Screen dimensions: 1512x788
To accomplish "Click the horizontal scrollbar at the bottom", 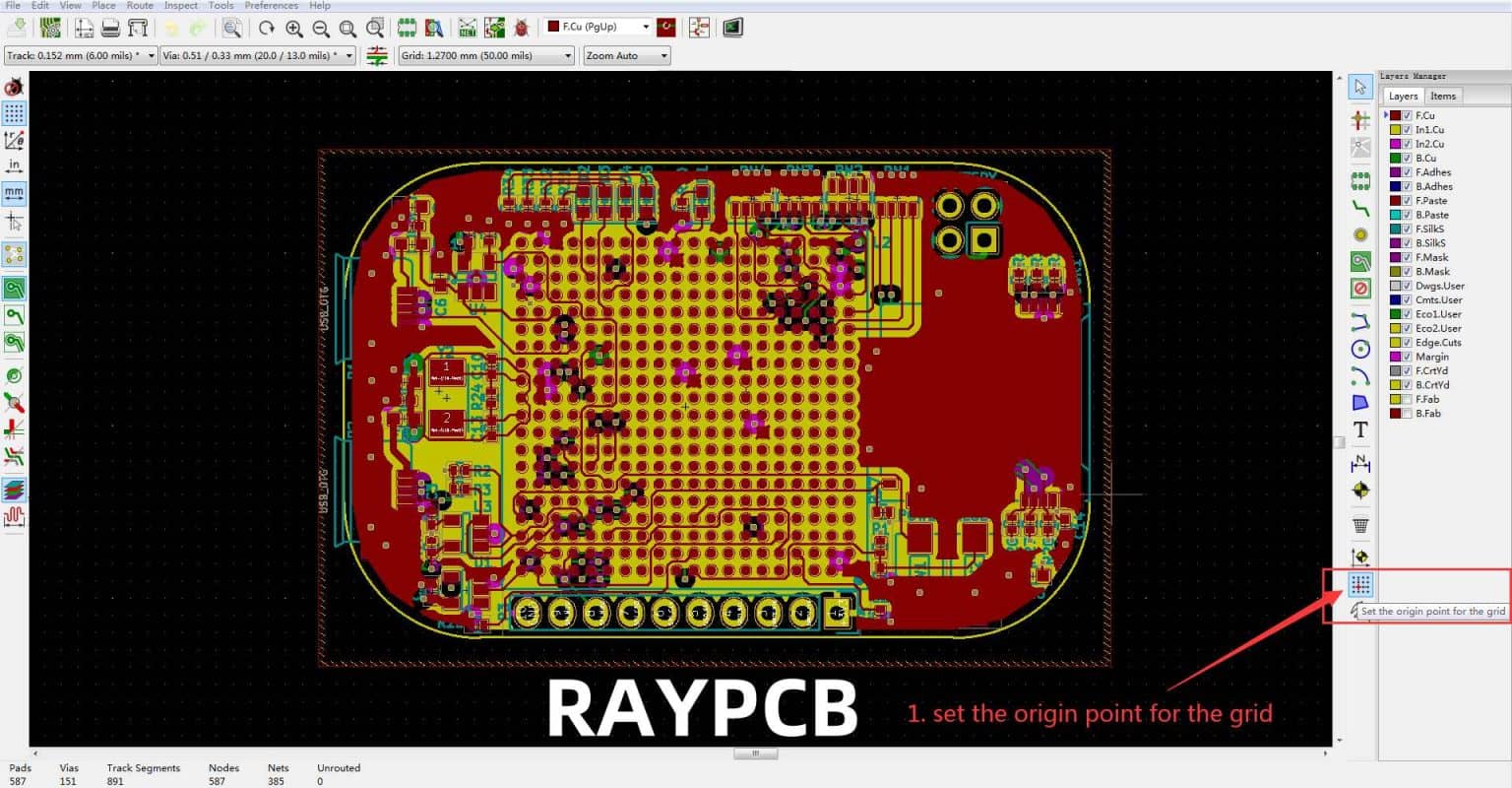I will click(x=756, y=753).
